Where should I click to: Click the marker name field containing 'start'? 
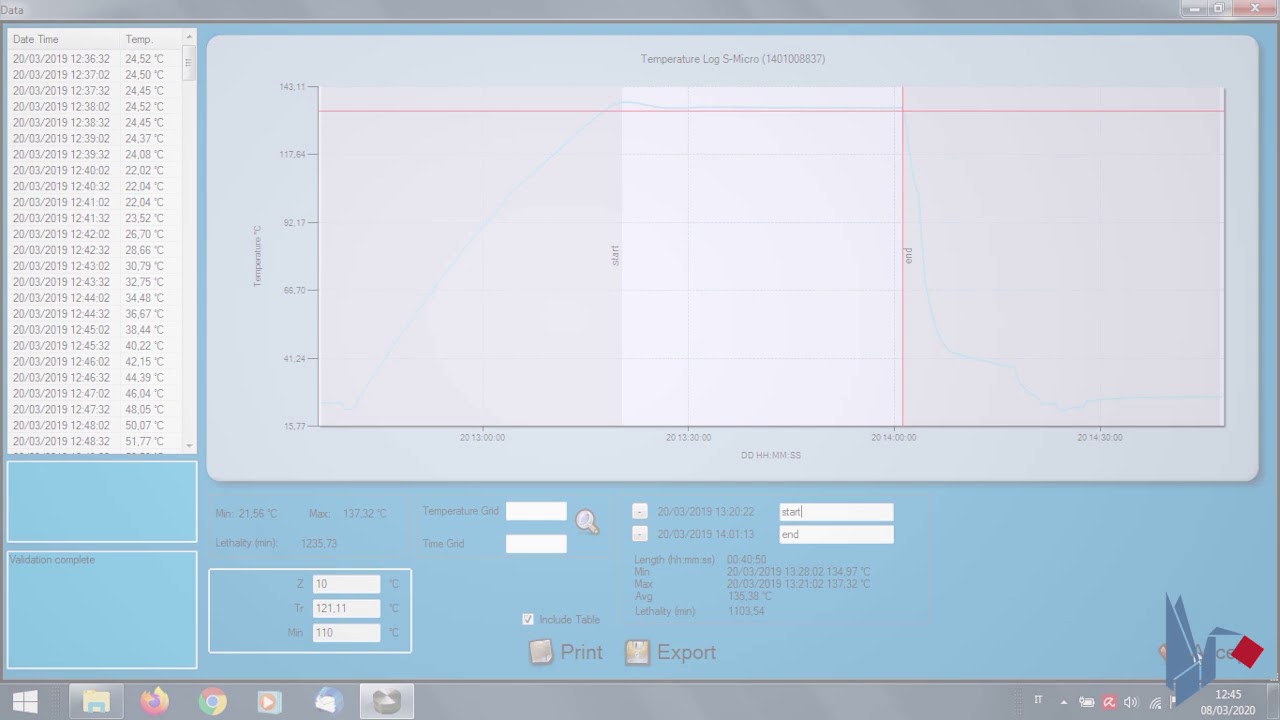pyautogui.click(x=836, y=512)
